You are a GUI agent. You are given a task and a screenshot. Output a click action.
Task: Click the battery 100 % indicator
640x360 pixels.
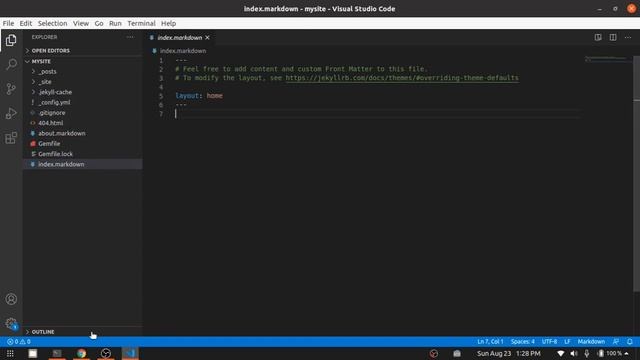coord(611,353)
